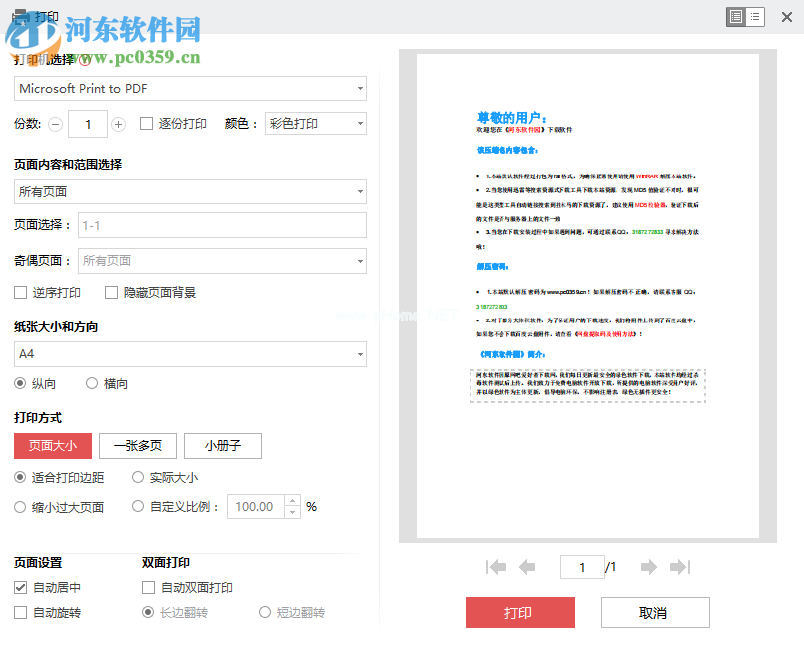Image resolution: width=804 pixels, height=648 pixels.
Task: Cancel printing via the 取消 button
Action: tap(654, 612)
